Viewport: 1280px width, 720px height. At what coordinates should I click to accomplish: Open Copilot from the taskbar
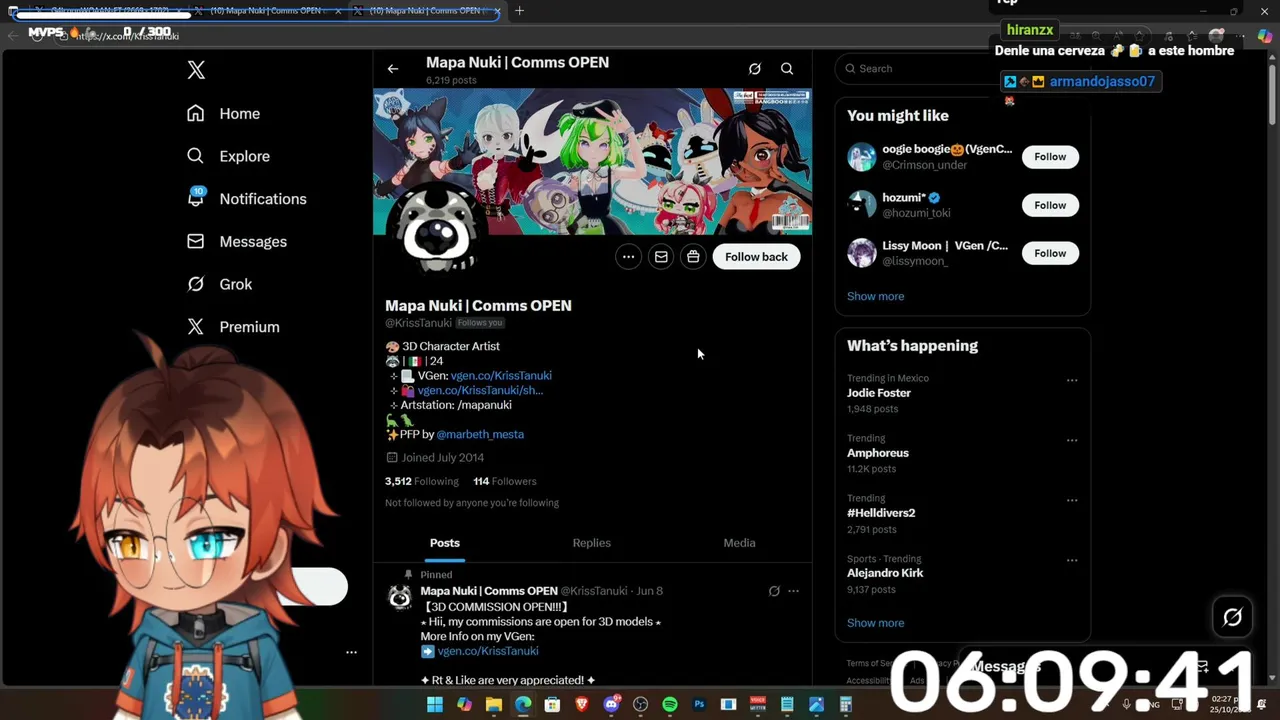[x=464, y=705]
